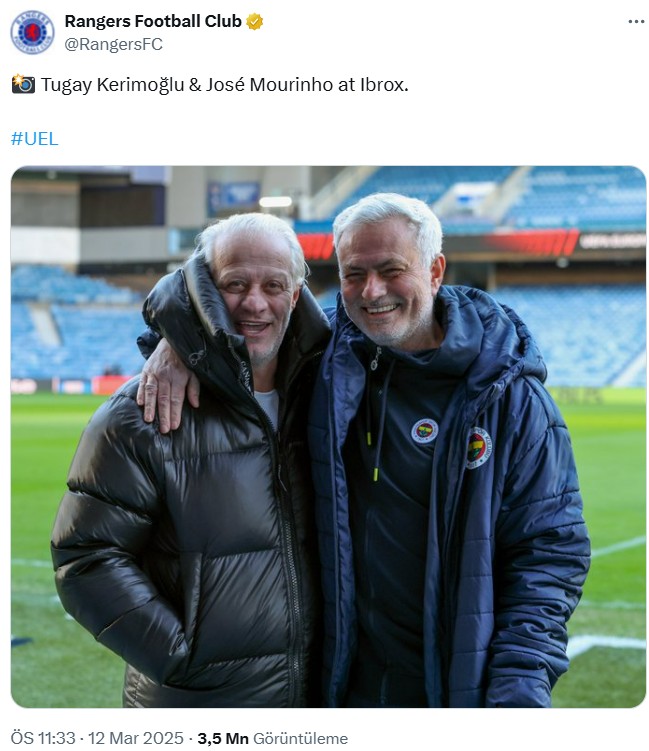Select the name Tugay Kerimoğlu in tweet text
The width and height of the screenshot is (649, 751).
point(112,85)
